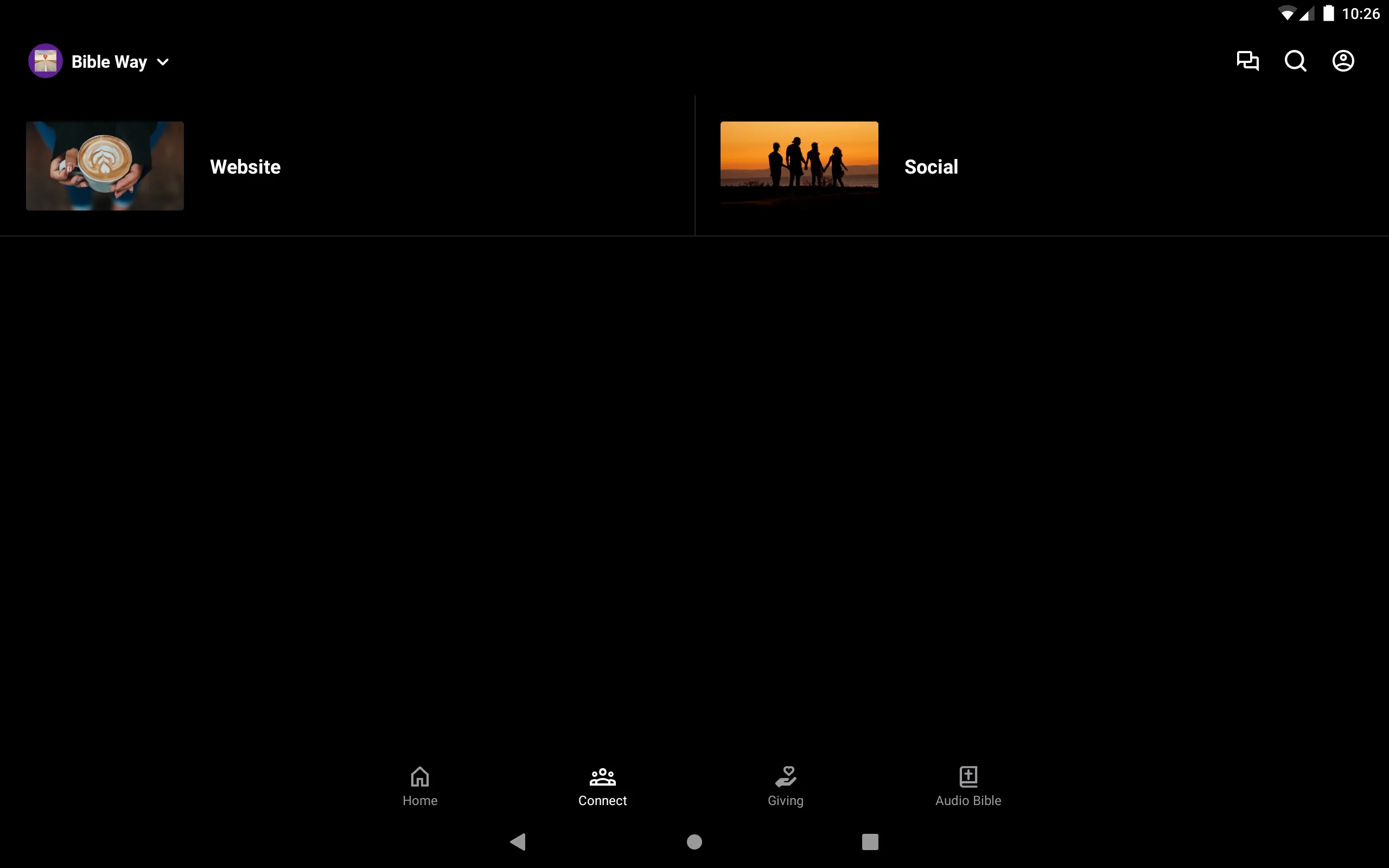Tap the Giving navigation icon
Image resolution: width=1389 pixels, height=868 pixels.
pyautogui.click(x=785, y=786)
